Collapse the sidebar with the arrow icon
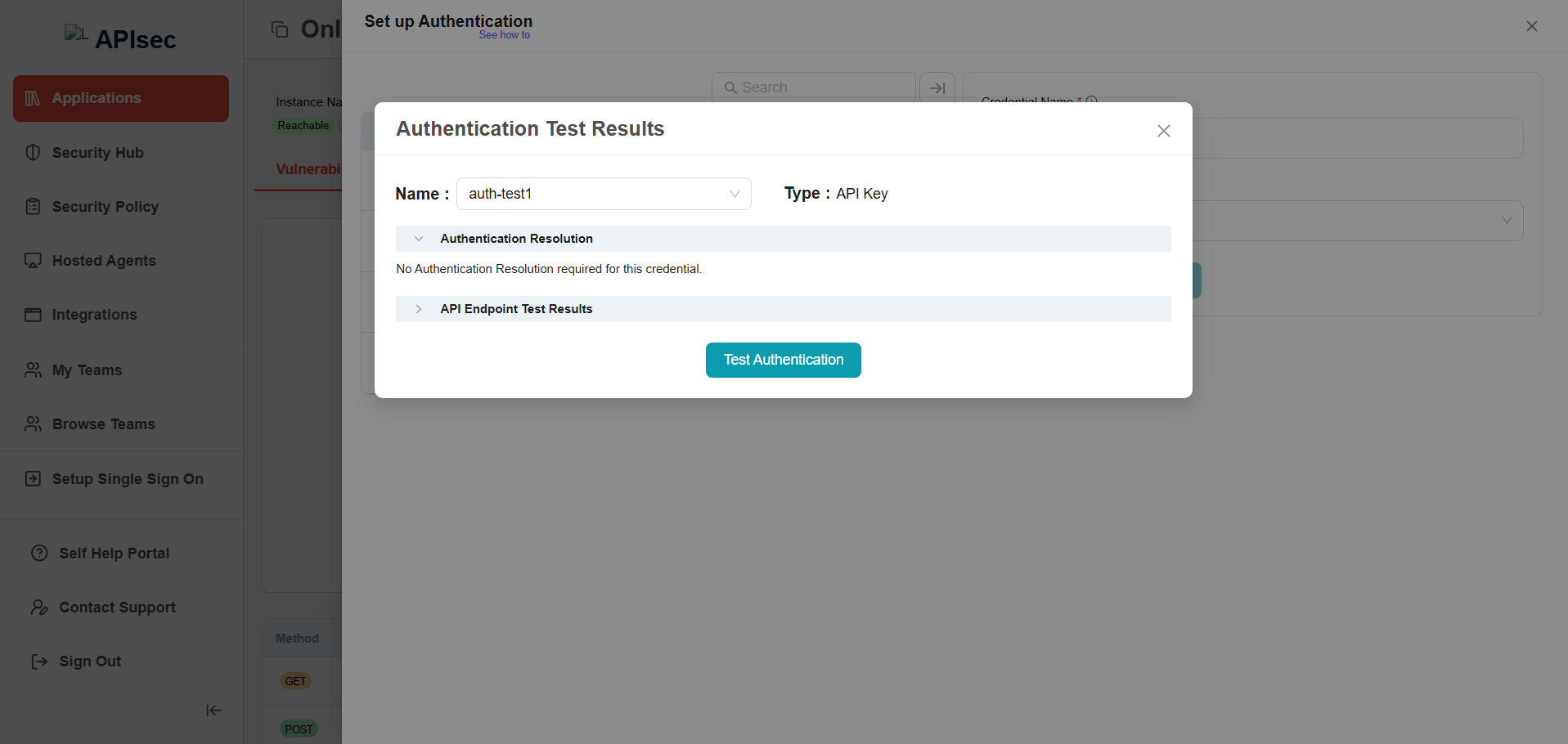Viewport: 1568px width, 744px height. click(213, 710)
